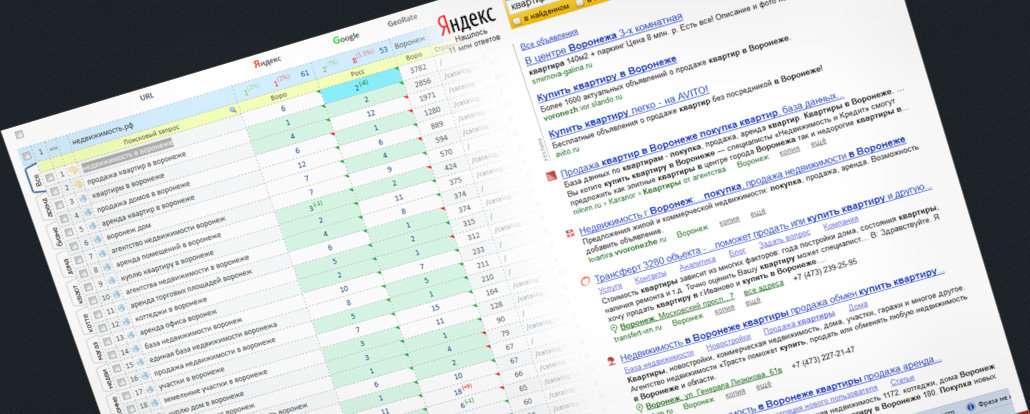Check the box for 'агентство недвижимости воронеж'
Viewport: 1030px width, 414px height.
point(80,260)
